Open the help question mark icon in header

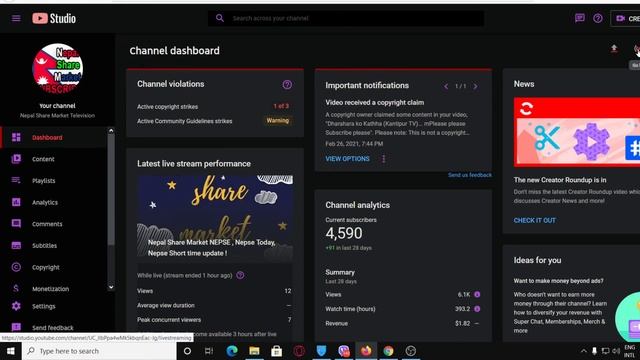(598, 18)
